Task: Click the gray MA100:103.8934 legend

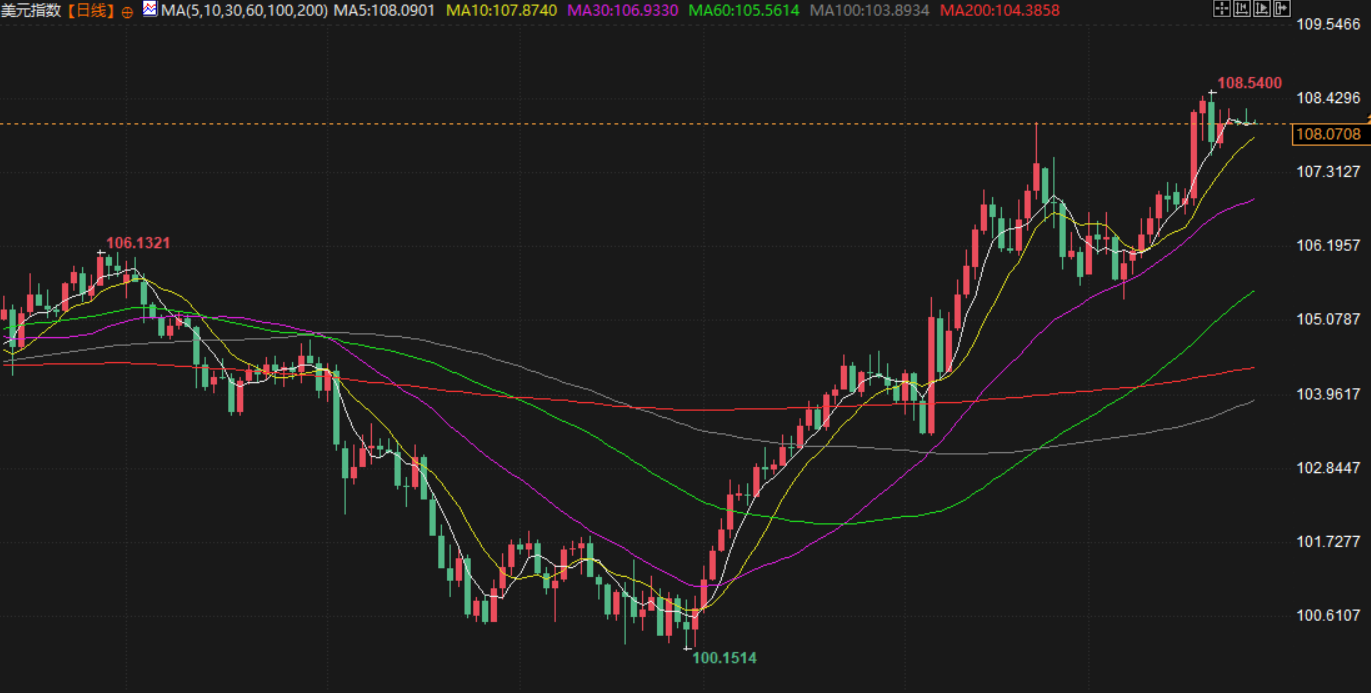Action: tap(869, 11)
